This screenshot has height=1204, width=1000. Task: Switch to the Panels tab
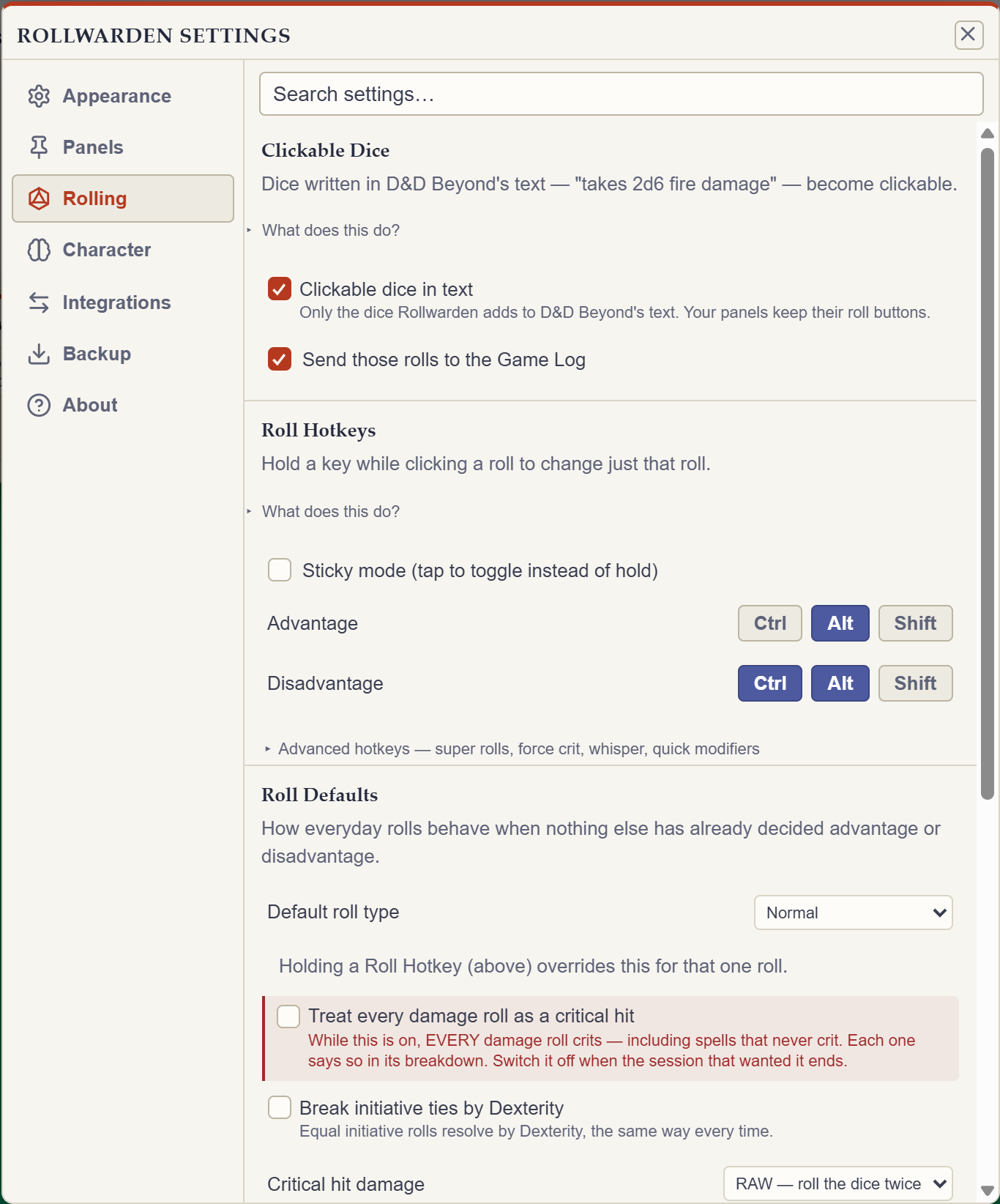click(123, 147)
